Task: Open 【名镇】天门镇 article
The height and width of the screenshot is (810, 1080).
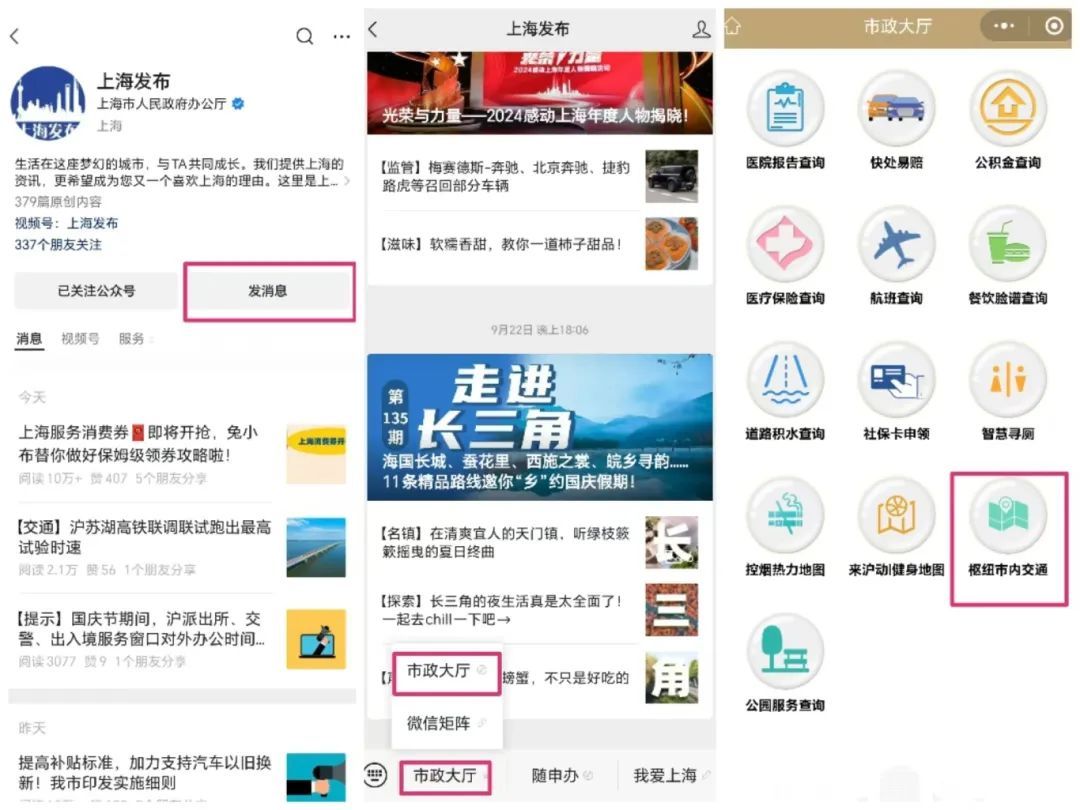Action: tap(540, 542)
